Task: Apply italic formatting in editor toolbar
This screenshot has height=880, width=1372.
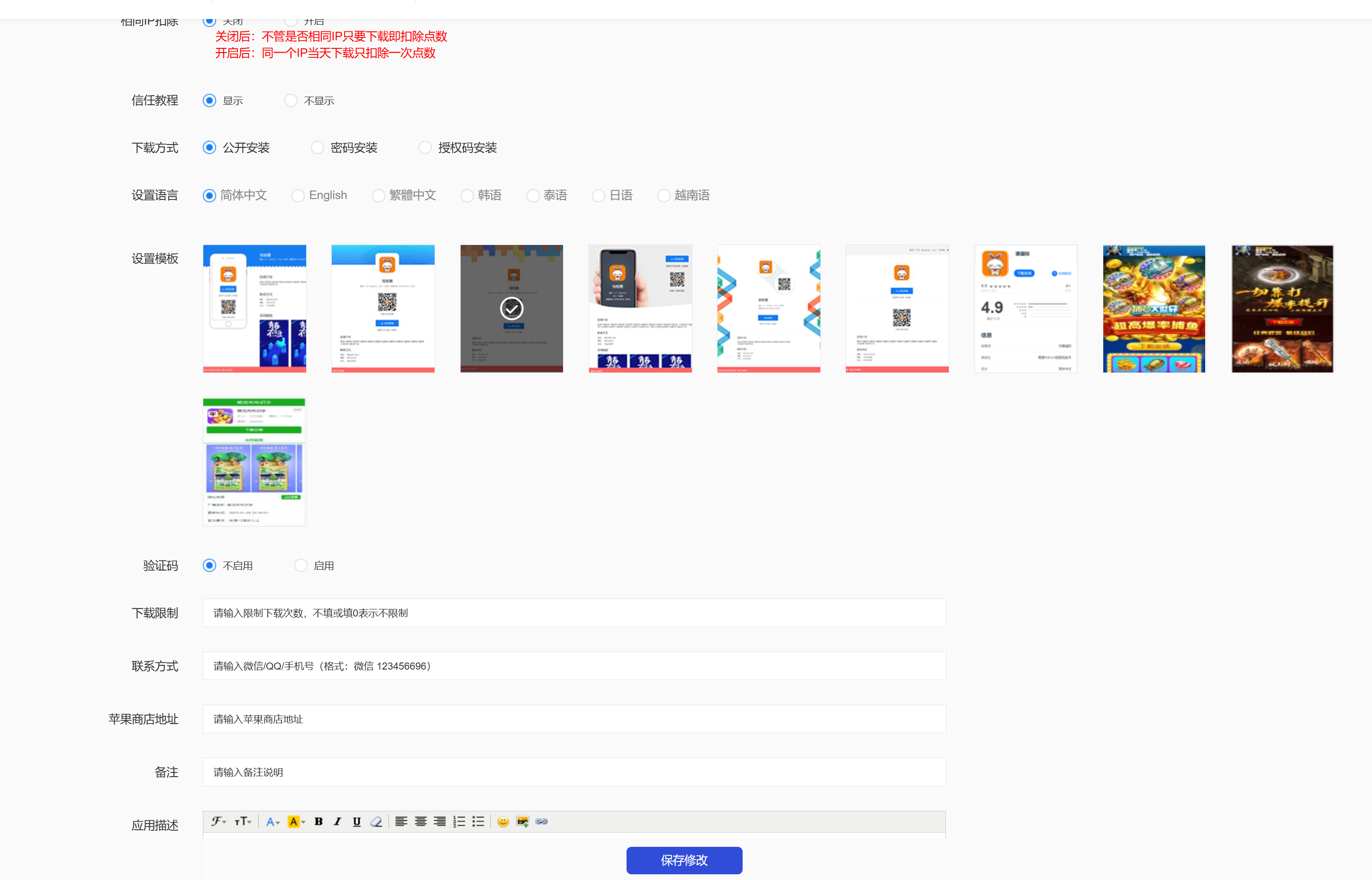Action: coord(338,822)
